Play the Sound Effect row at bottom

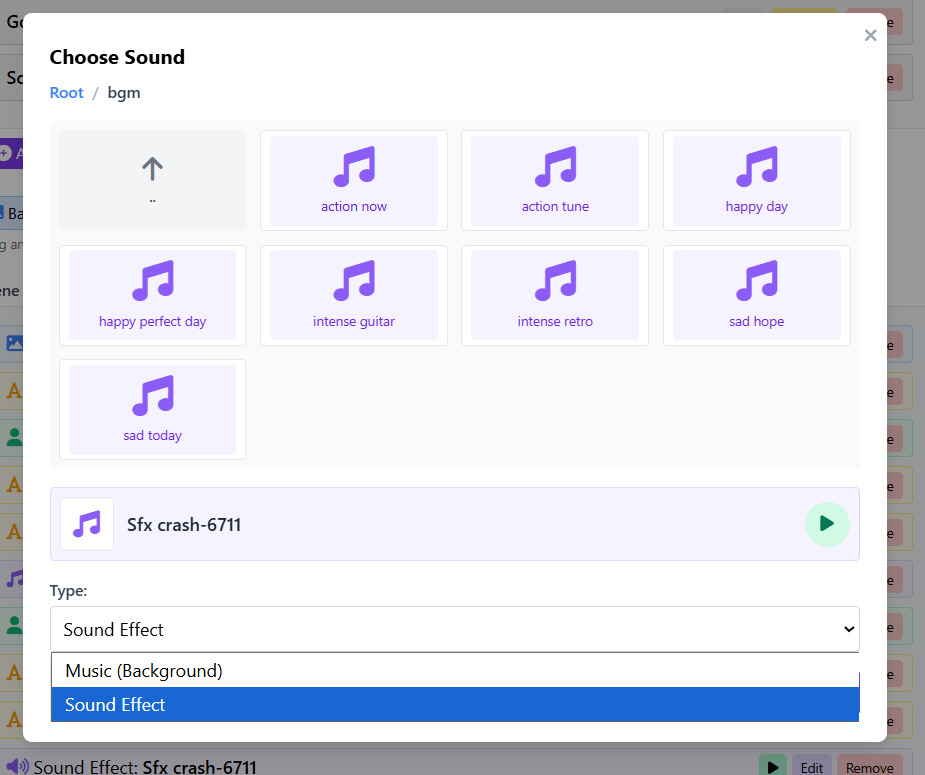[772, 767]
